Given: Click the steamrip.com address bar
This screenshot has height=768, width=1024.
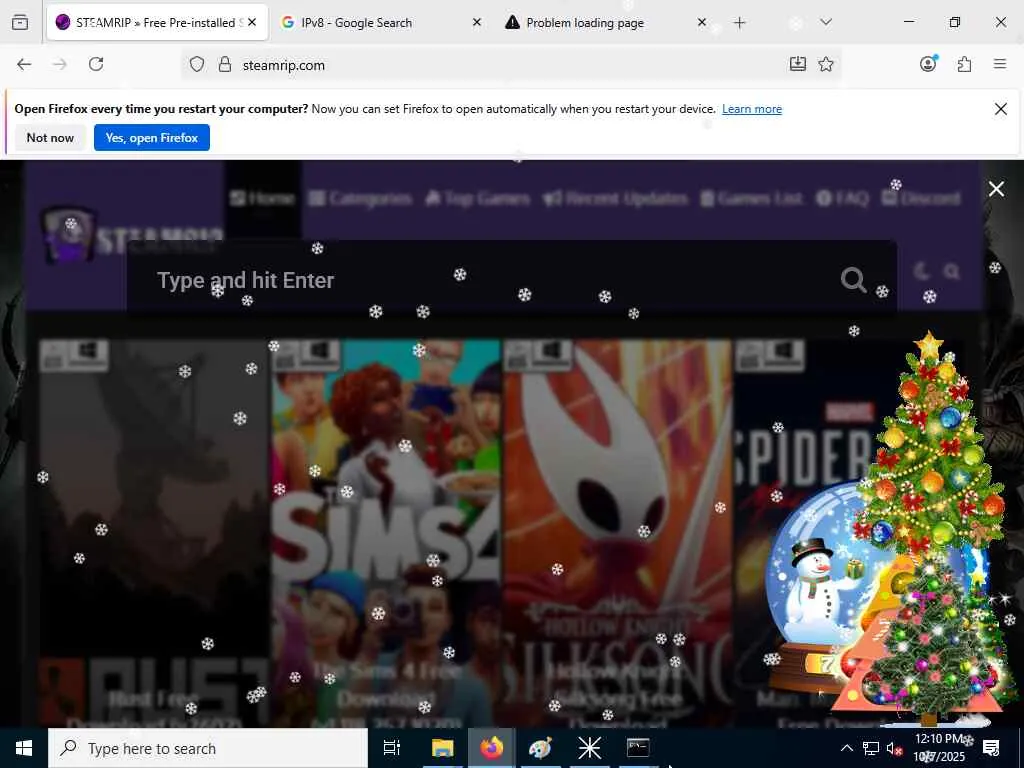Looking at the screenshot, I should [x=509, y=65].
